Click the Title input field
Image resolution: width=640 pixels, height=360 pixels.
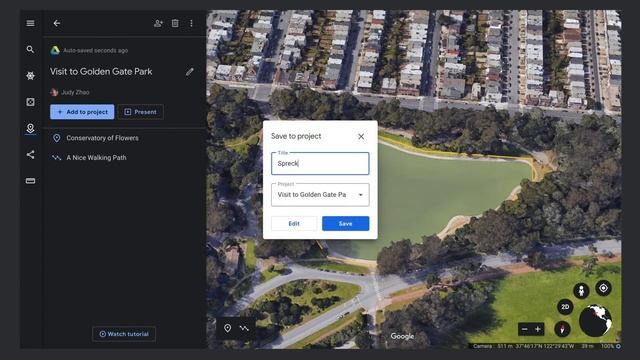point(320,164)
